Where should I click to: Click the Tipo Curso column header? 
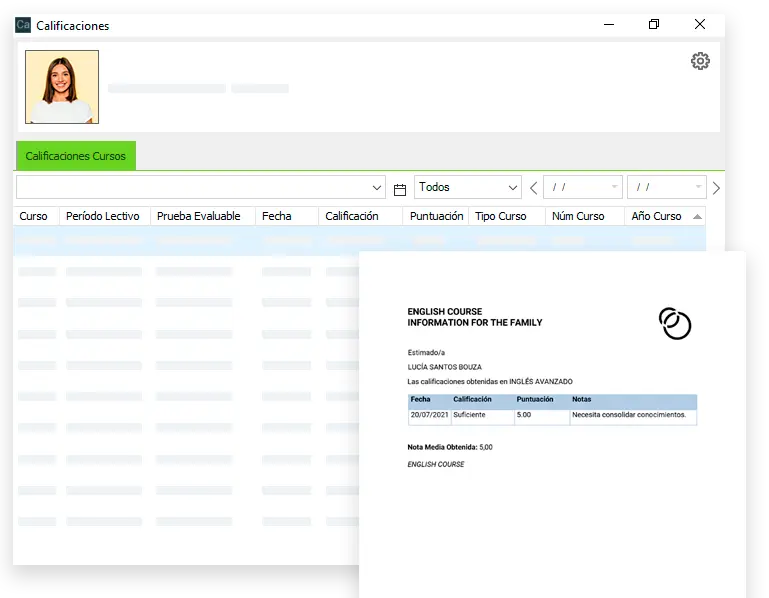pos(500,216)
